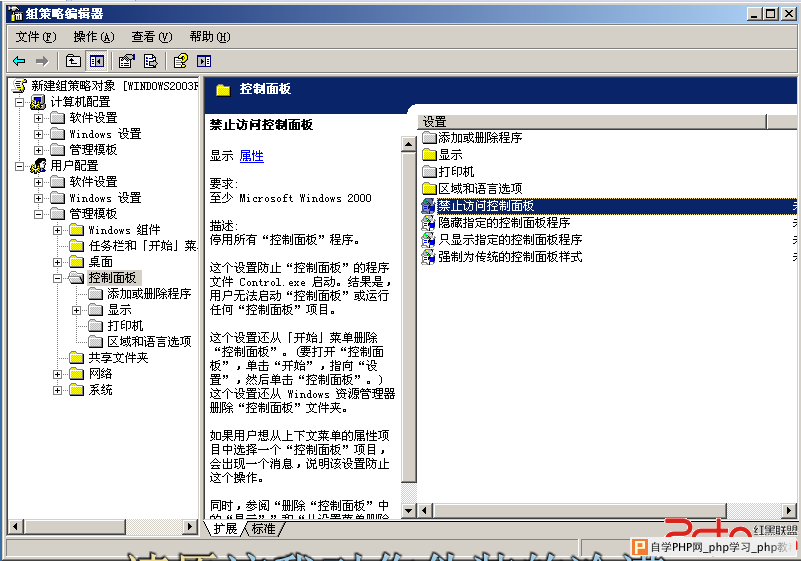Collapse the 计算机配置 node
The image size is (801, 561).
point(19,102)
